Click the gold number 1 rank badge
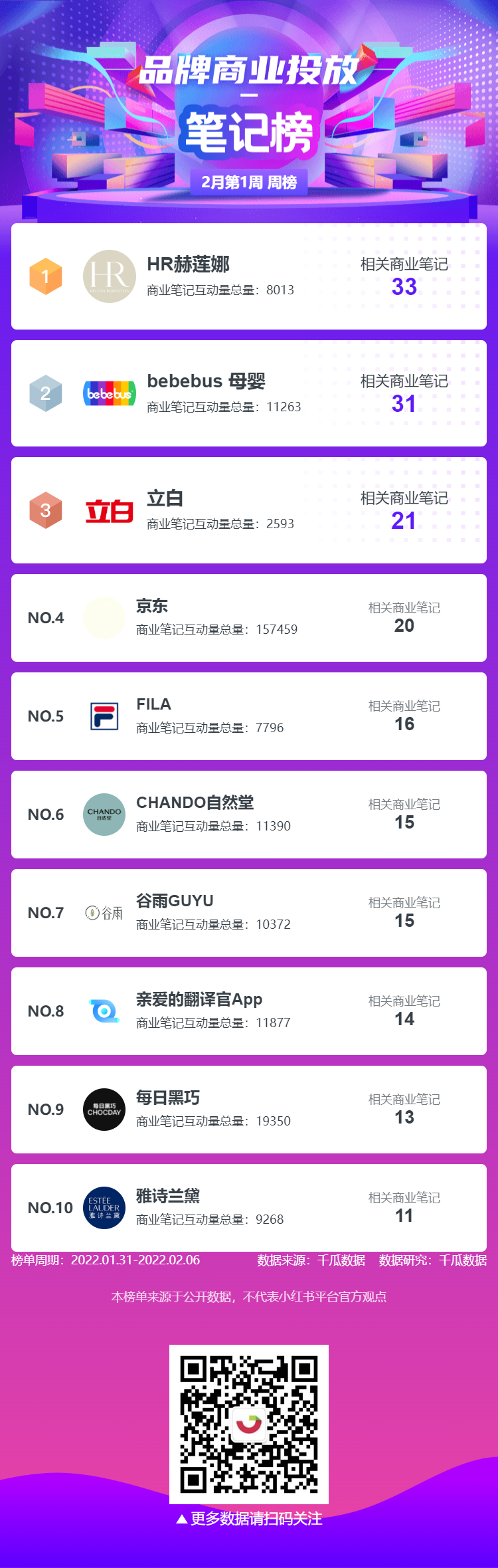Image resolution: width=498 pixels, height=1568 pixels. [46, 276]
